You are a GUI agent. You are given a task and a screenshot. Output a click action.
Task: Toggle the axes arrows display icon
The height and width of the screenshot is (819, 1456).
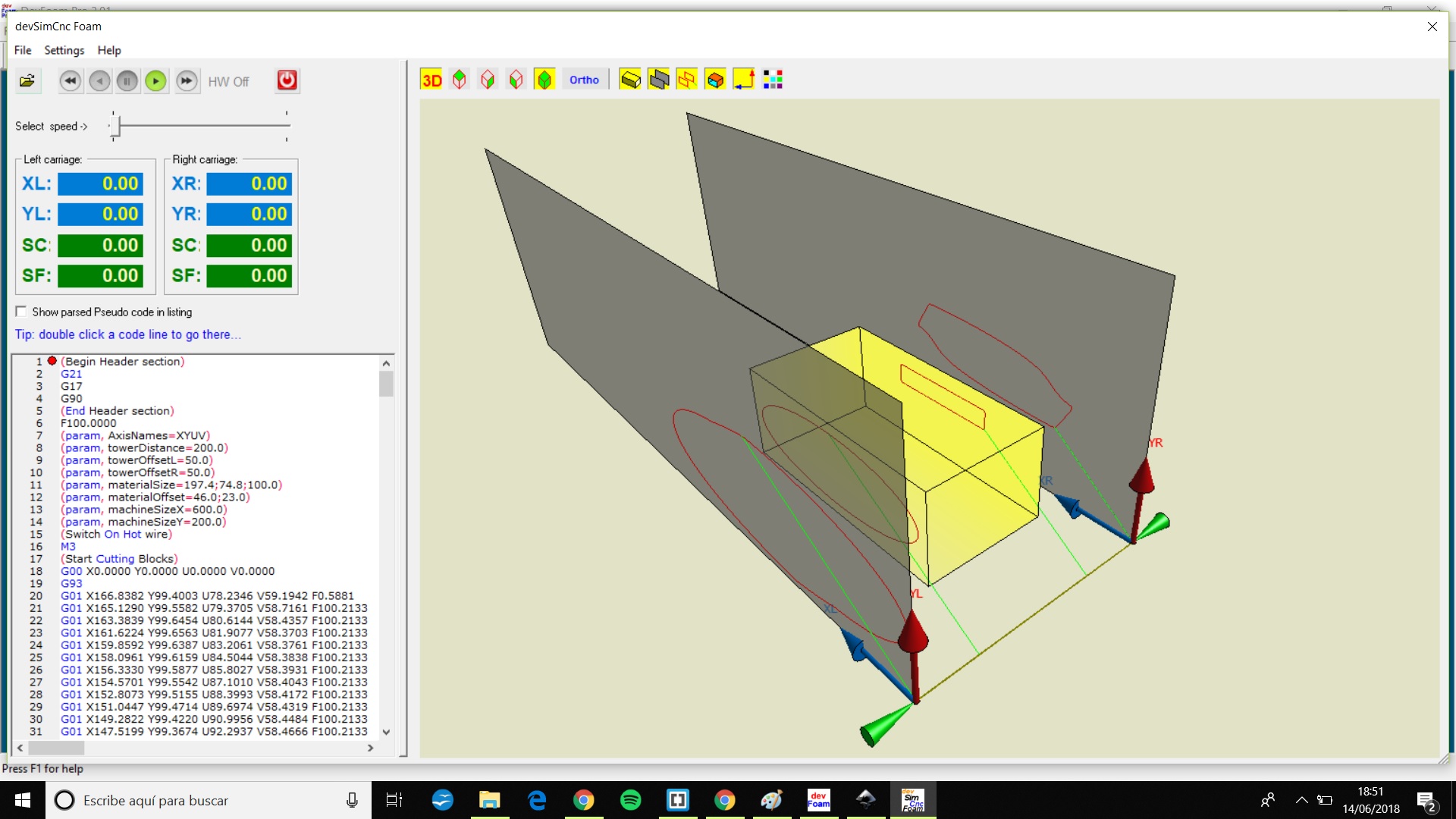[x=743, y=80]
